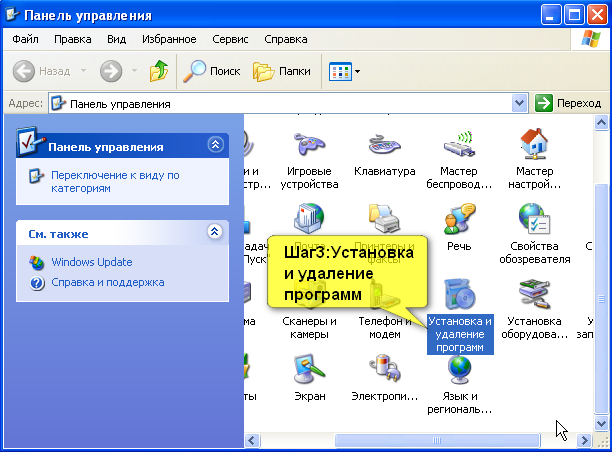Open the Экран display icon
This screenshot has height=452, width=612.
[x=309, y=369]
